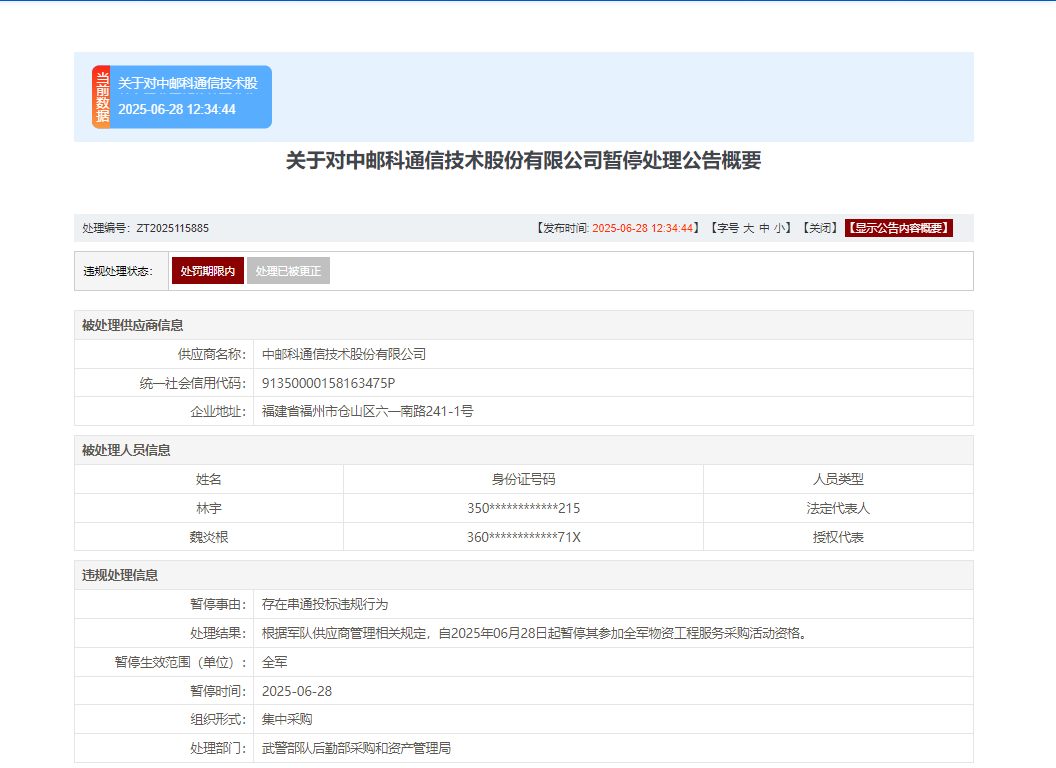Click address 福建省福州市仓山区六一南路241-1号
The height and width of the screenshot is (768, 1056).
tap(368, 412)
